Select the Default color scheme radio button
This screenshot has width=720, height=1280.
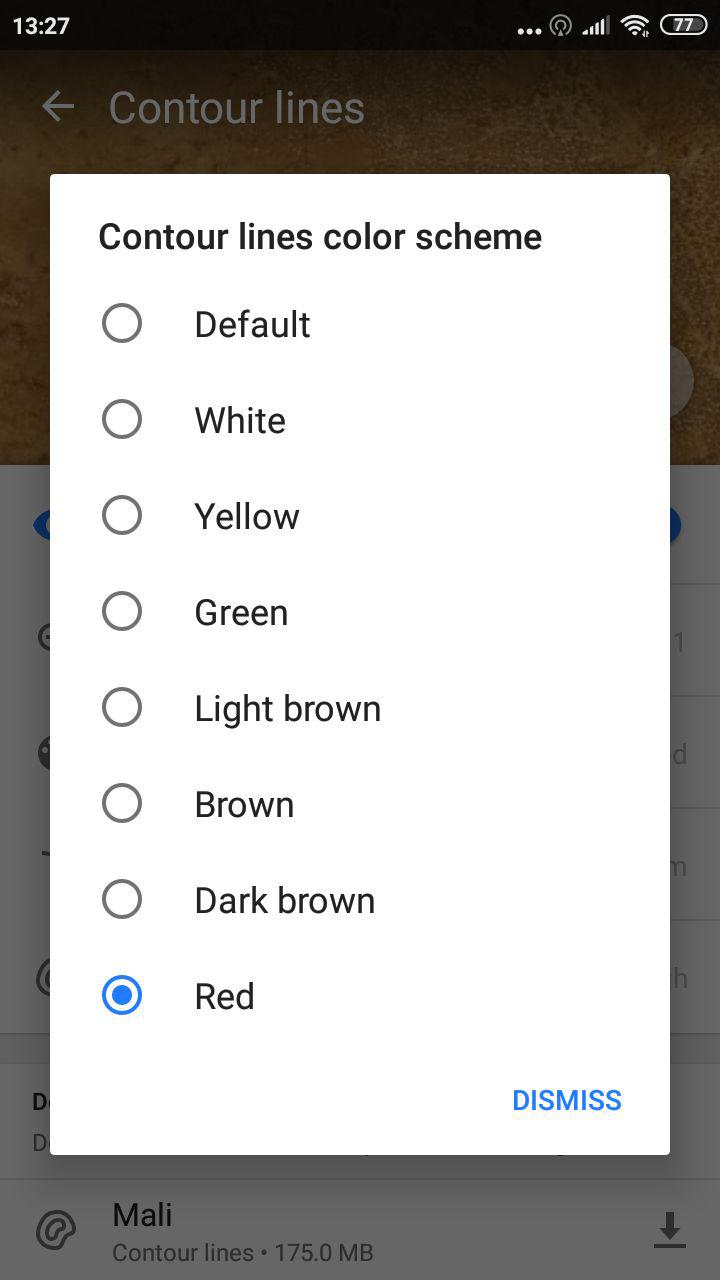(122, 324)
